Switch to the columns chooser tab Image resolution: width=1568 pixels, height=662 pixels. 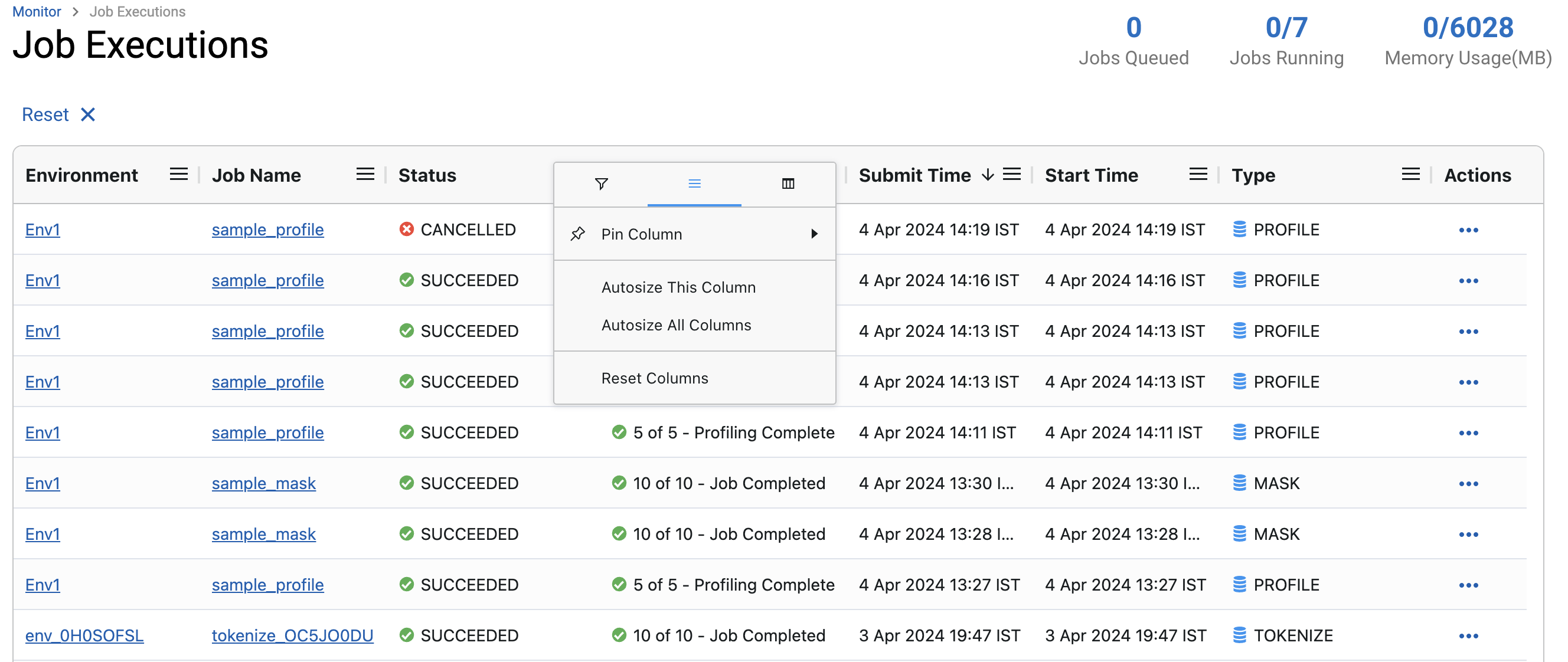(788, 183)
